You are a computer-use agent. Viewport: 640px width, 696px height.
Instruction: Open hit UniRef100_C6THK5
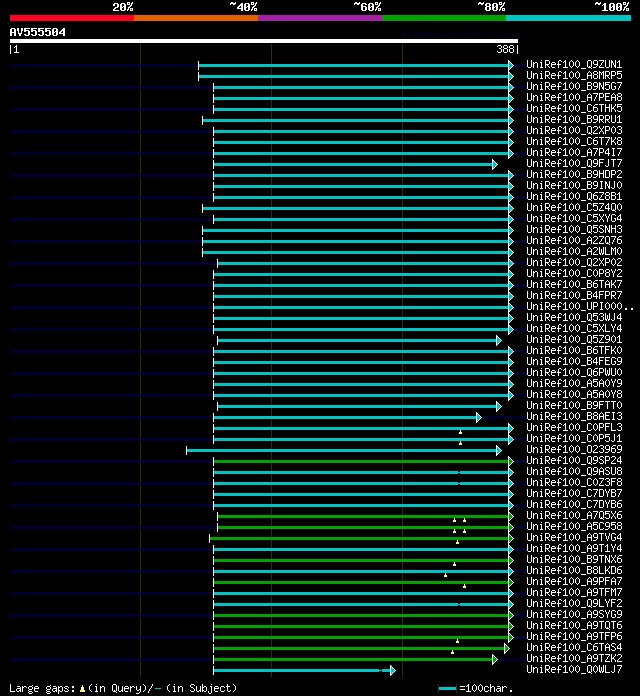(x=574, y=108)
